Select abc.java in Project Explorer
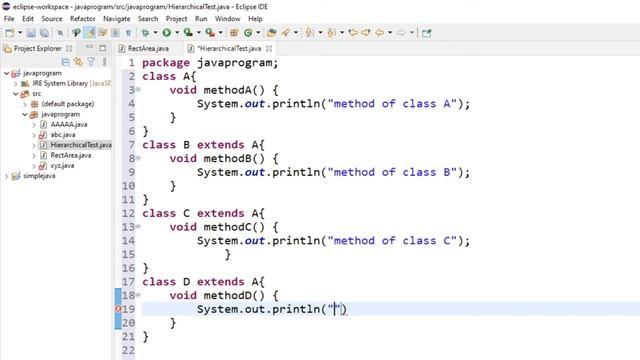This screenshot has height=360, width=640. pyautogui.click(x=62, y=135)
